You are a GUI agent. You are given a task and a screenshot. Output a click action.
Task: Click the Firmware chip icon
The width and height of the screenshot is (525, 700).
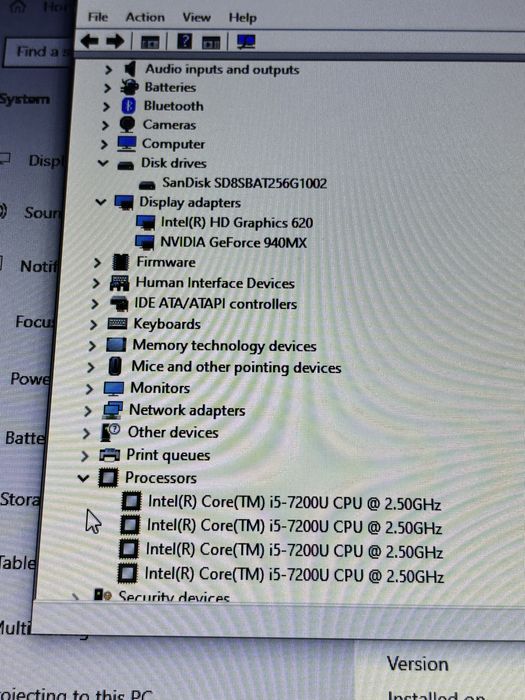click(x=121, y=262)
